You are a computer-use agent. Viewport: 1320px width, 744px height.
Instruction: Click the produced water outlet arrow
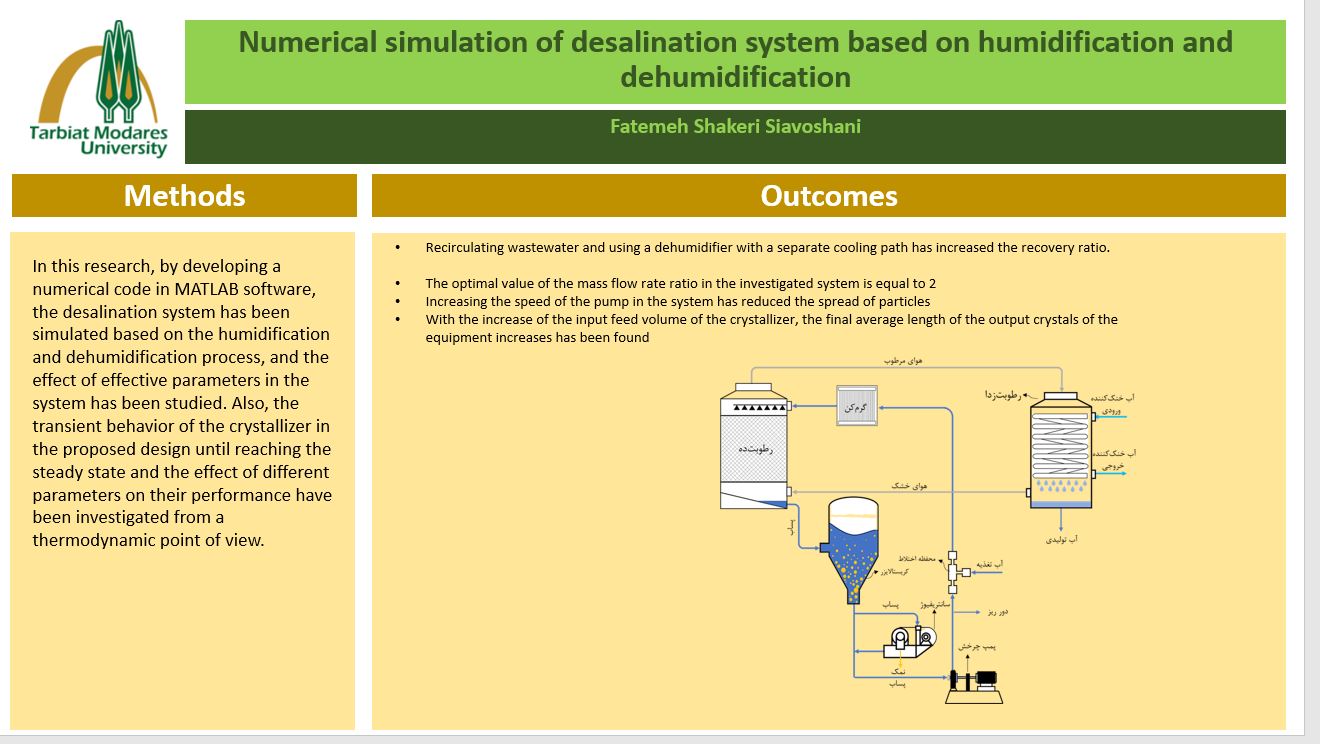point(1061,520)
